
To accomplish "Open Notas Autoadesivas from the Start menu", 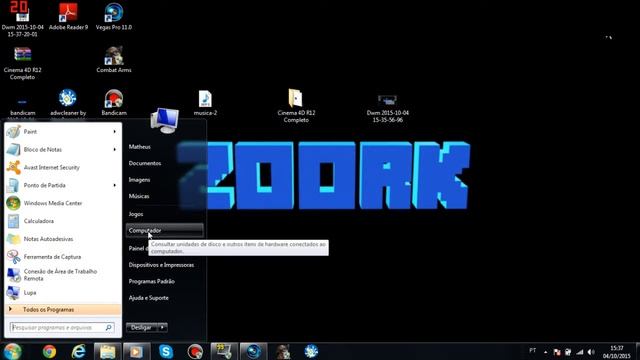I will click(x=63, y=239).
